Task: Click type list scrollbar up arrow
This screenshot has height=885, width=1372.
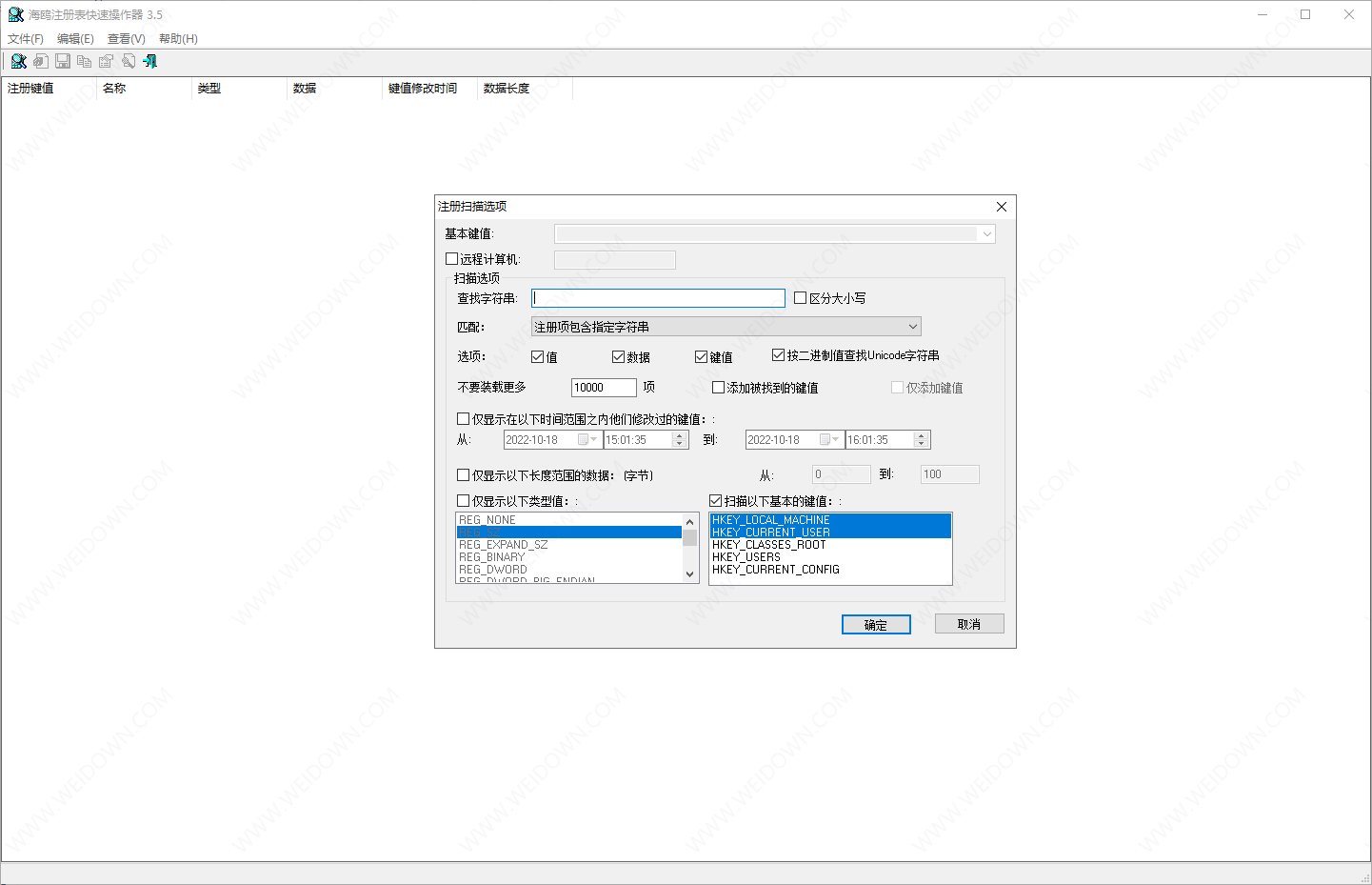Action: [690, 521]
